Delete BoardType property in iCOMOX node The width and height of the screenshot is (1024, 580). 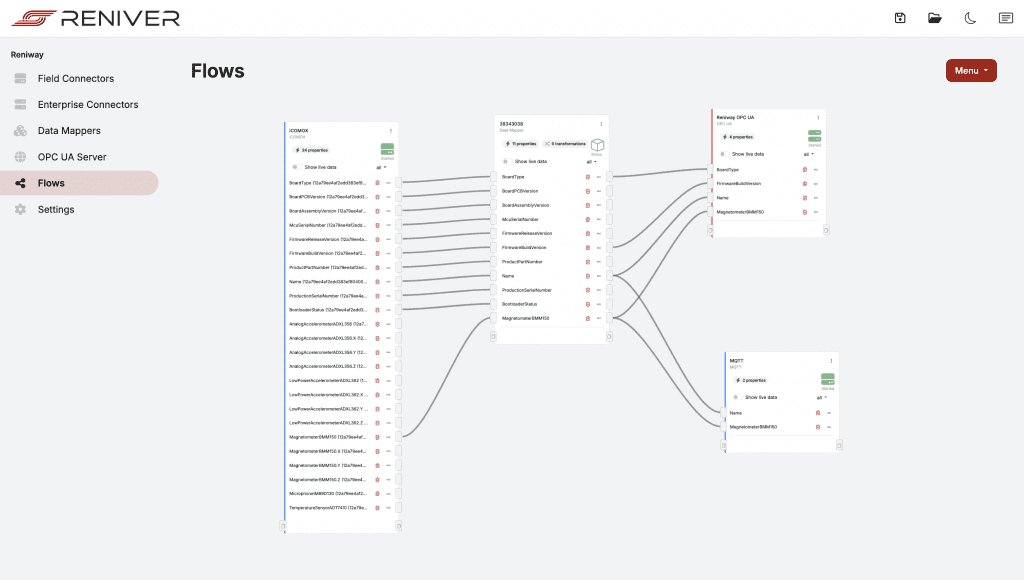[377, 183]
